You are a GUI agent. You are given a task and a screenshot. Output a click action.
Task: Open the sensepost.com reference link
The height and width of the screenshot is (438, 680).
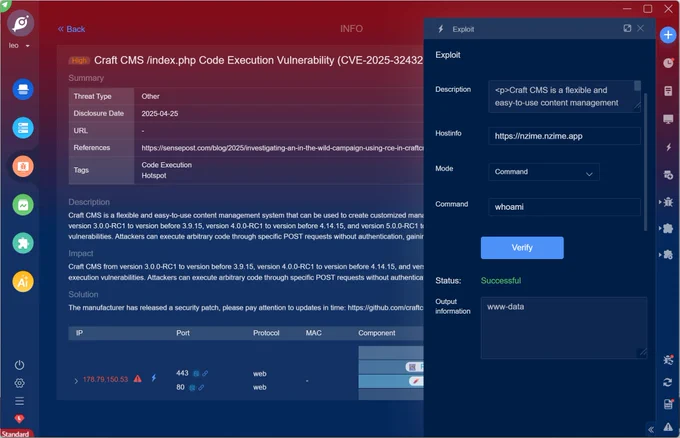282,148
